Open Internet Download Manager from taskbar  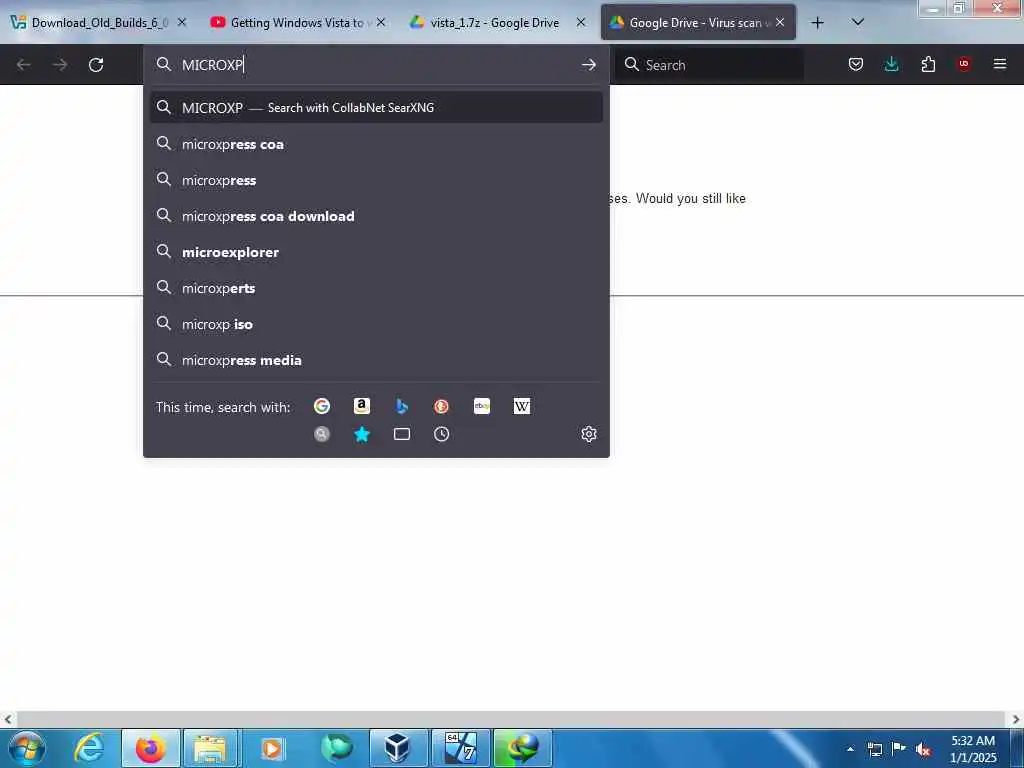[523, 748]
